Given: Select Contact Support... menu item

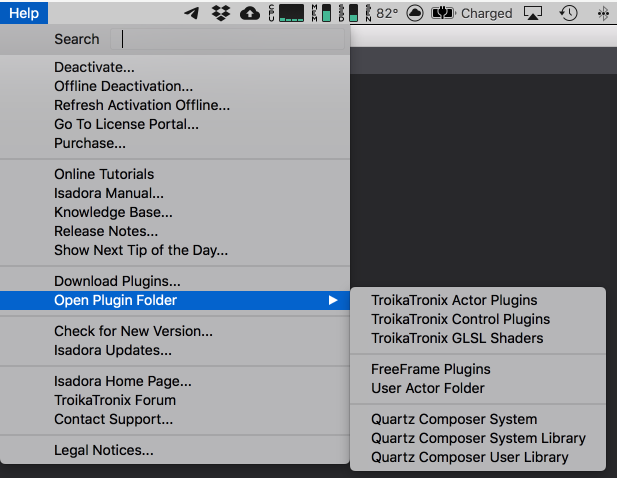Looking at the screenshot, I should pyautogui.click(x=175, y=419).
